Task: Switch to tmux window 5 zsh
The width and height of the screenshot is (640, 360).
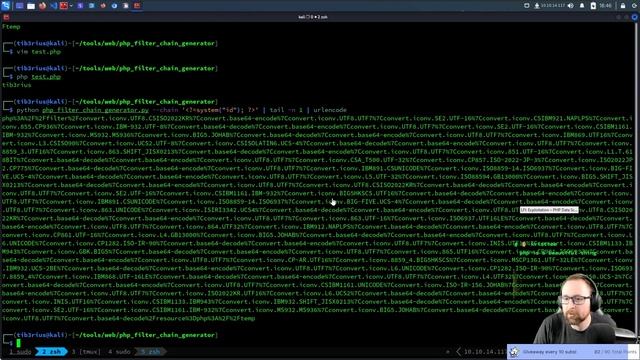Action: pyautogui.click(x=150, y=351)
